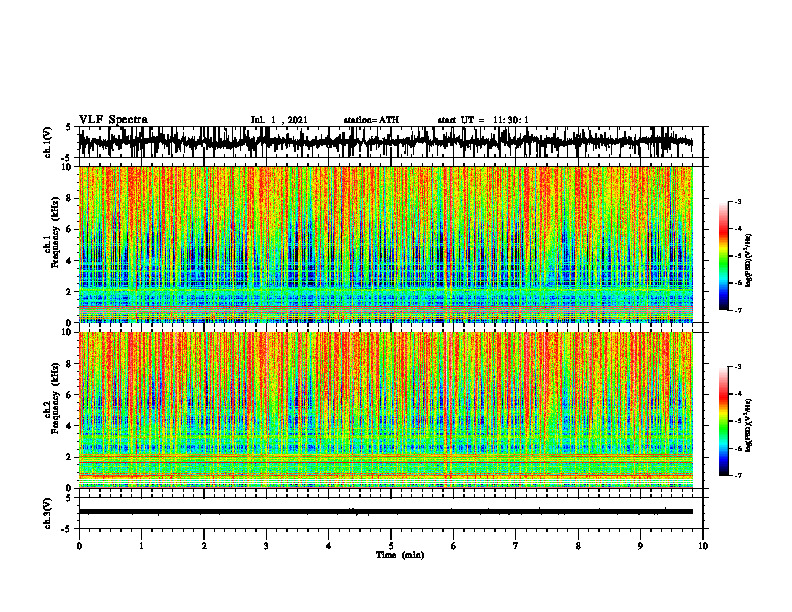Click the time-axis tick label "7"
792x612 pixels.
516,546
